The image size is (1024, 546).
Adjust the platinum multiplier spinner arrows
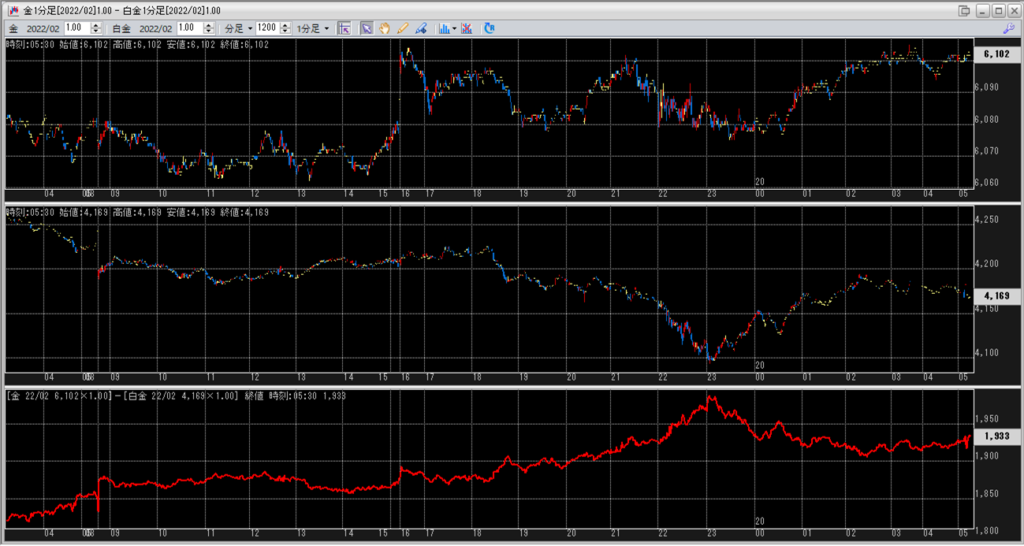point(207,28)
